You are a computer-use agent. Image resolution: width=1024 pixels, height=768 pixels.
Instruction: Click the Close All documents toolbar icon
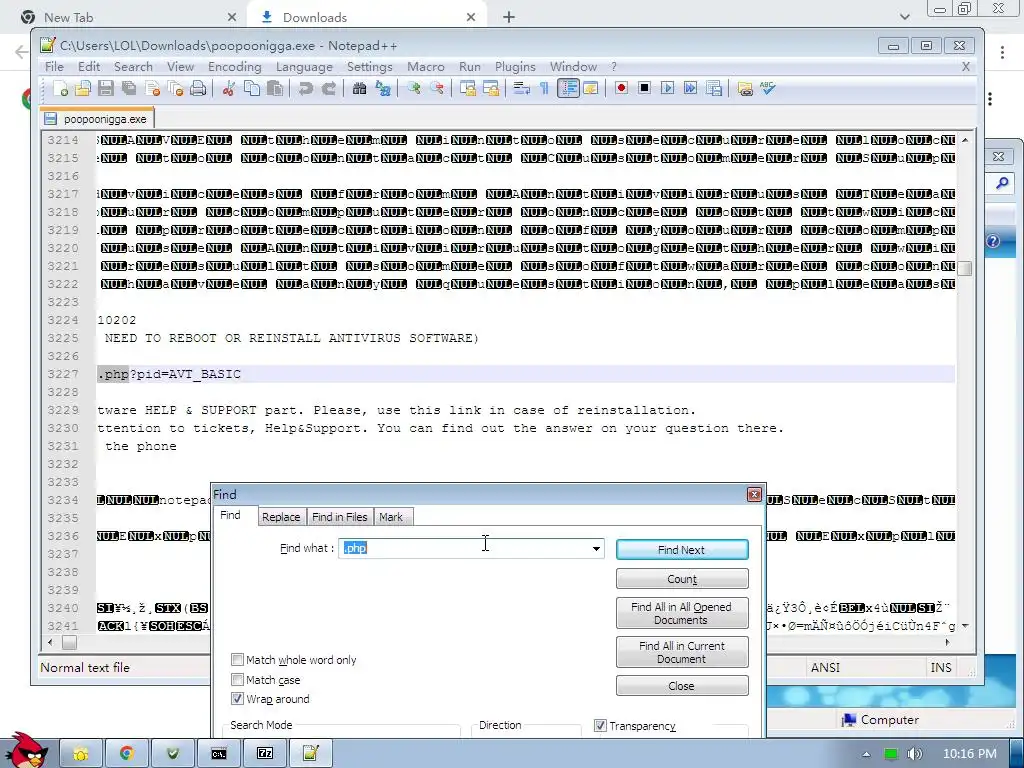pyautogui.click(x=175, y=88)
